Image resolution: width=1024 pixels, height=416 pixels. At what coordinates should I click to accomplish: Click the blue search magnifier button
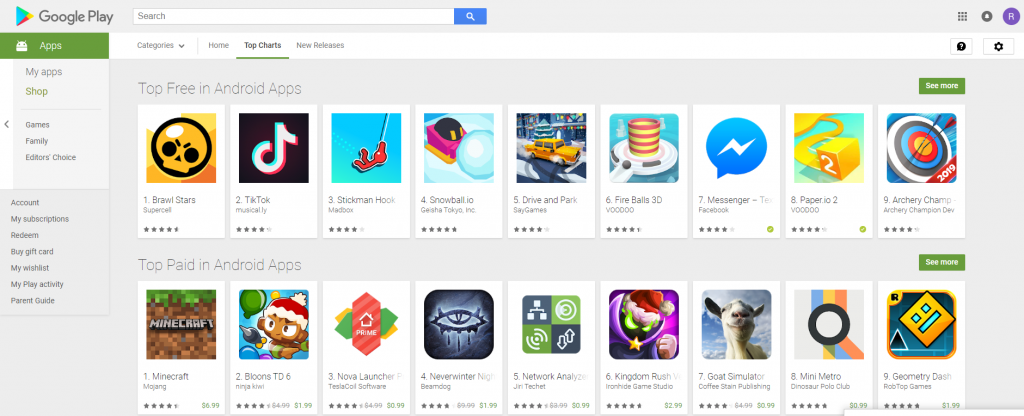coord(470,16)
